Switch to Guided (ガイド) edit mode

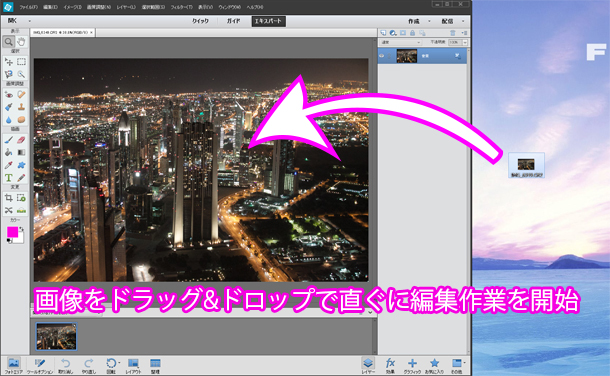click(x=233, y=21)
